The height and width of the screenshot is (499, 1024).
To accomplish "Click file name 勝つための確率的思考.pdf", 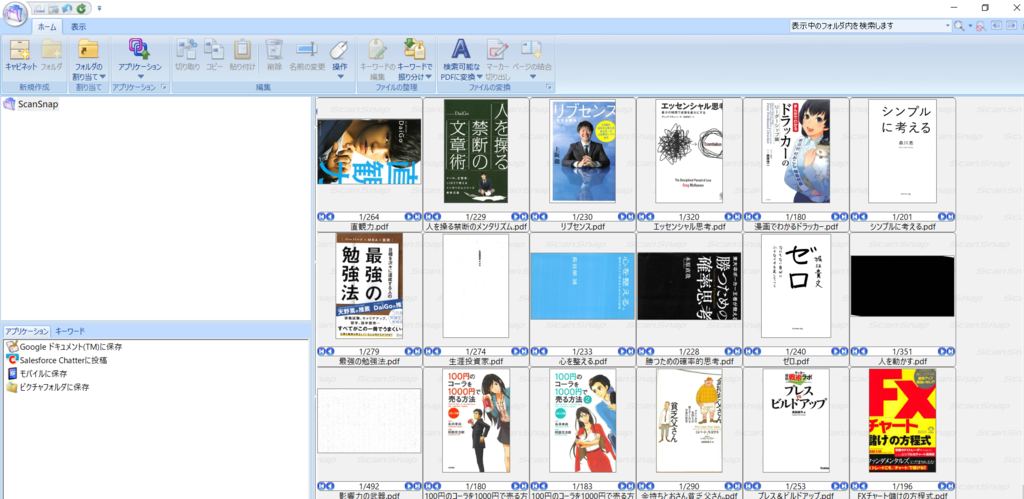I will coord(689,361).
